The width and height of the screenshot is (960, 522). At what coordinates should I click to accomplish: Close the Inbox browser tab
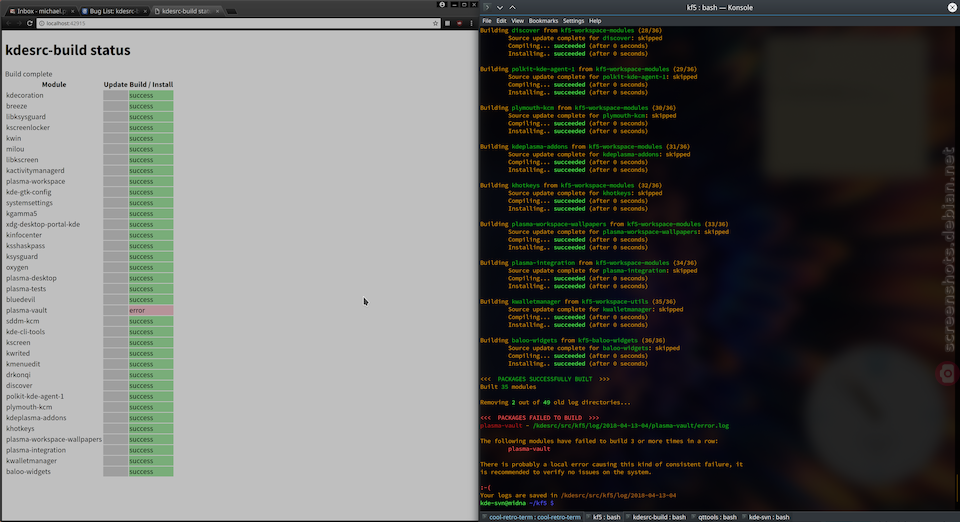click(x=72, y=11)
